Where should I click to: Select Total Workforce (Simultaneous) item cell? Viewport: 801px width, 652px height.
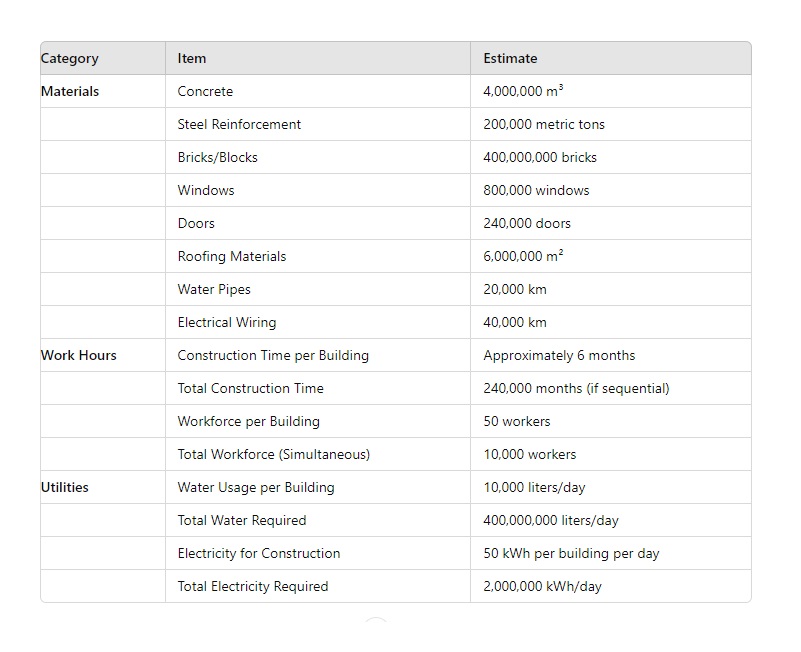click(274, 454)
